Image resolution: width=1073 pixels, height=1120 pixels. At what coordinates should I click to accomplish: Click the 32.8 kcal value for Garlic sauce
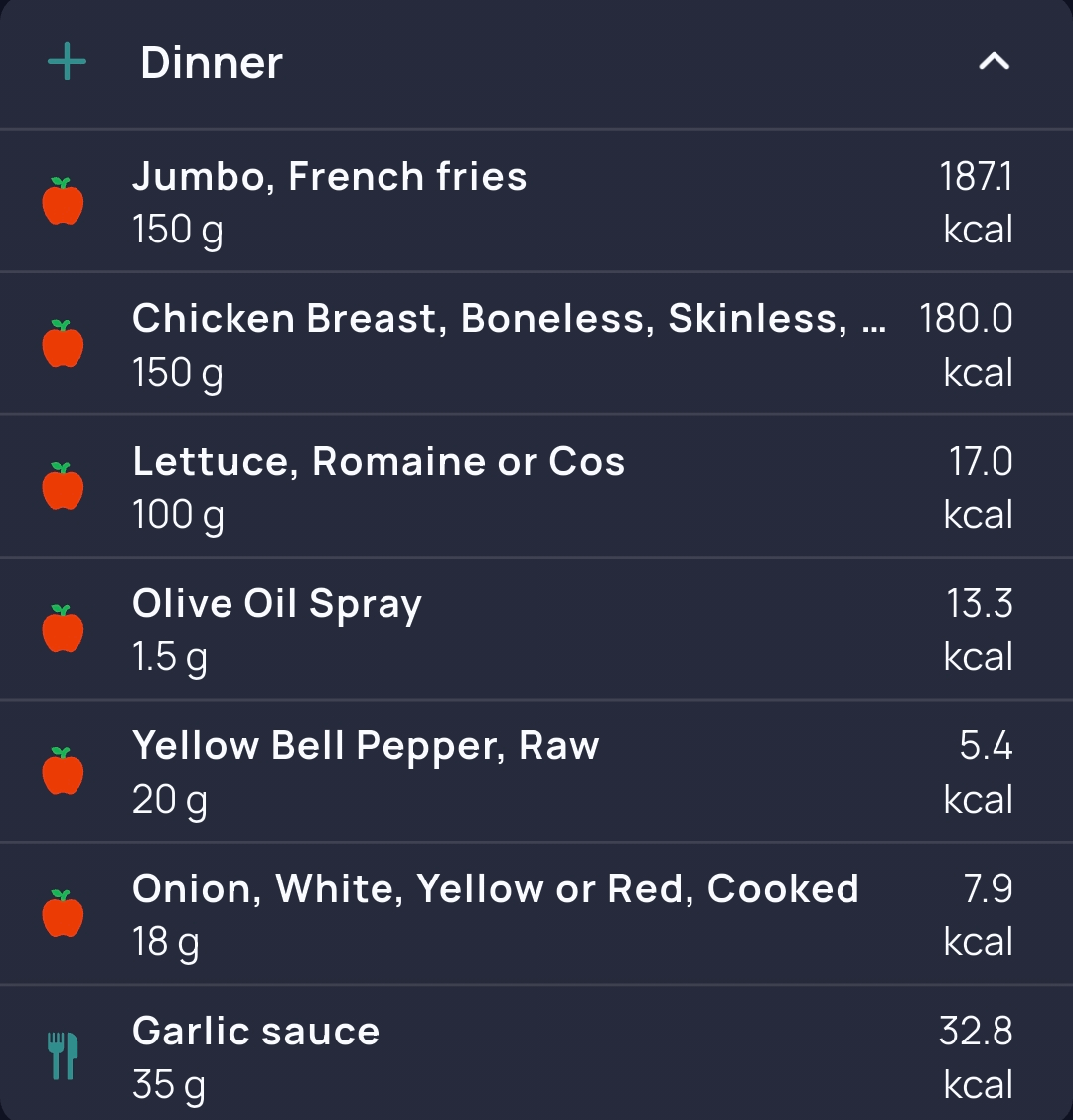(x=976, y=1057)
